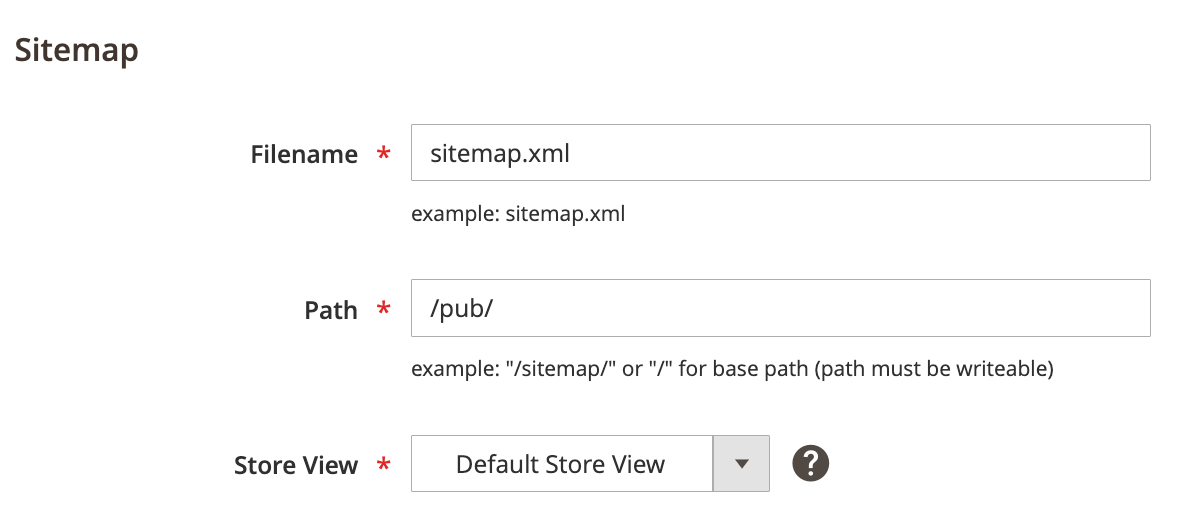Click the word 'writeable' in the Path hint
This screenshot has height=531, width=1196.
tap(1003, 369)
